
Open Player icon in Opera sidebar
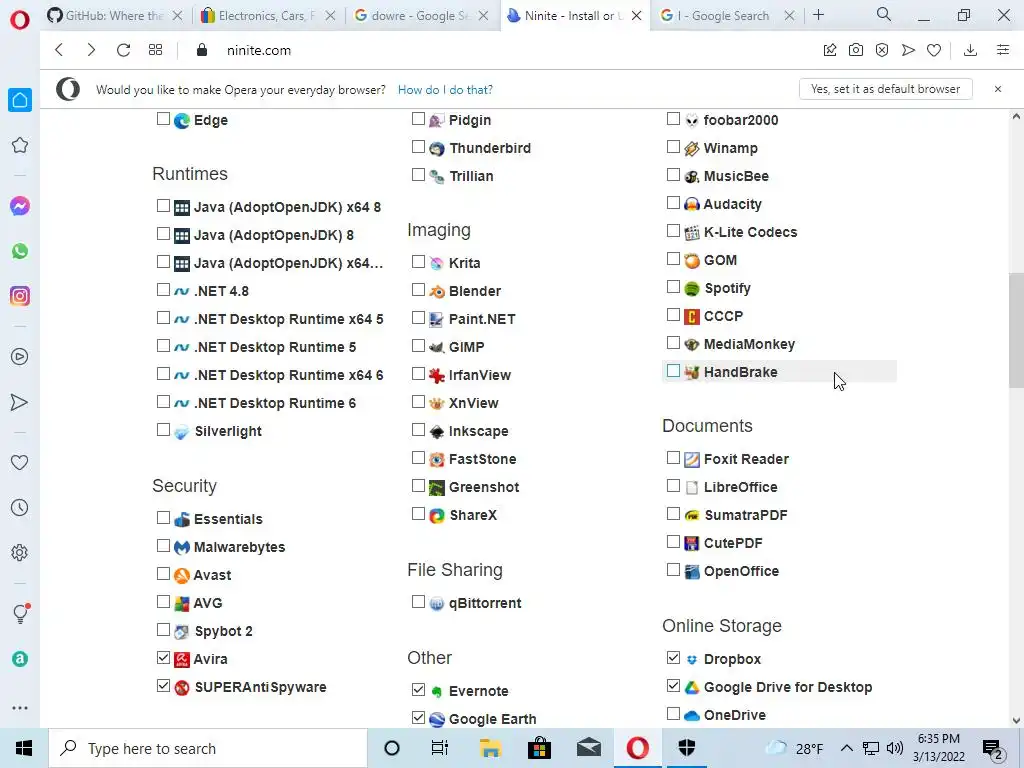[x=20, y=357]
